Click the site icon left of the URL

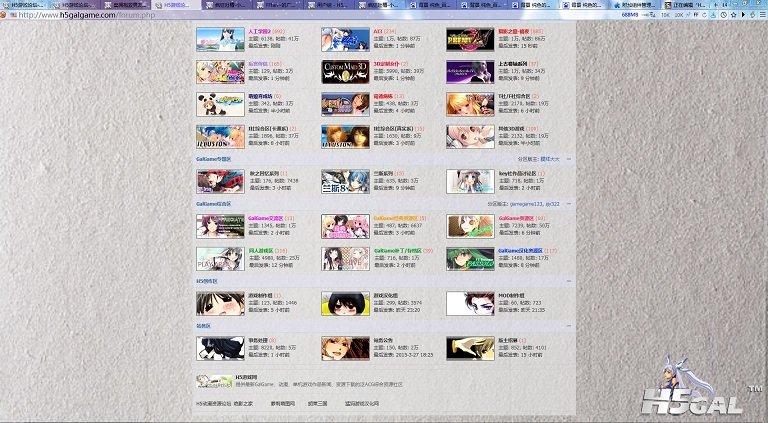pos(13,15)
